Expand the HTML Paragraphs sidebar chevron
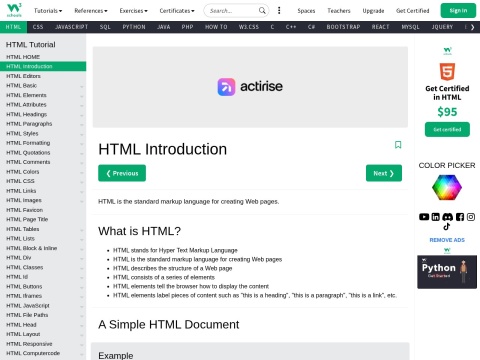 tap(82, 125)
